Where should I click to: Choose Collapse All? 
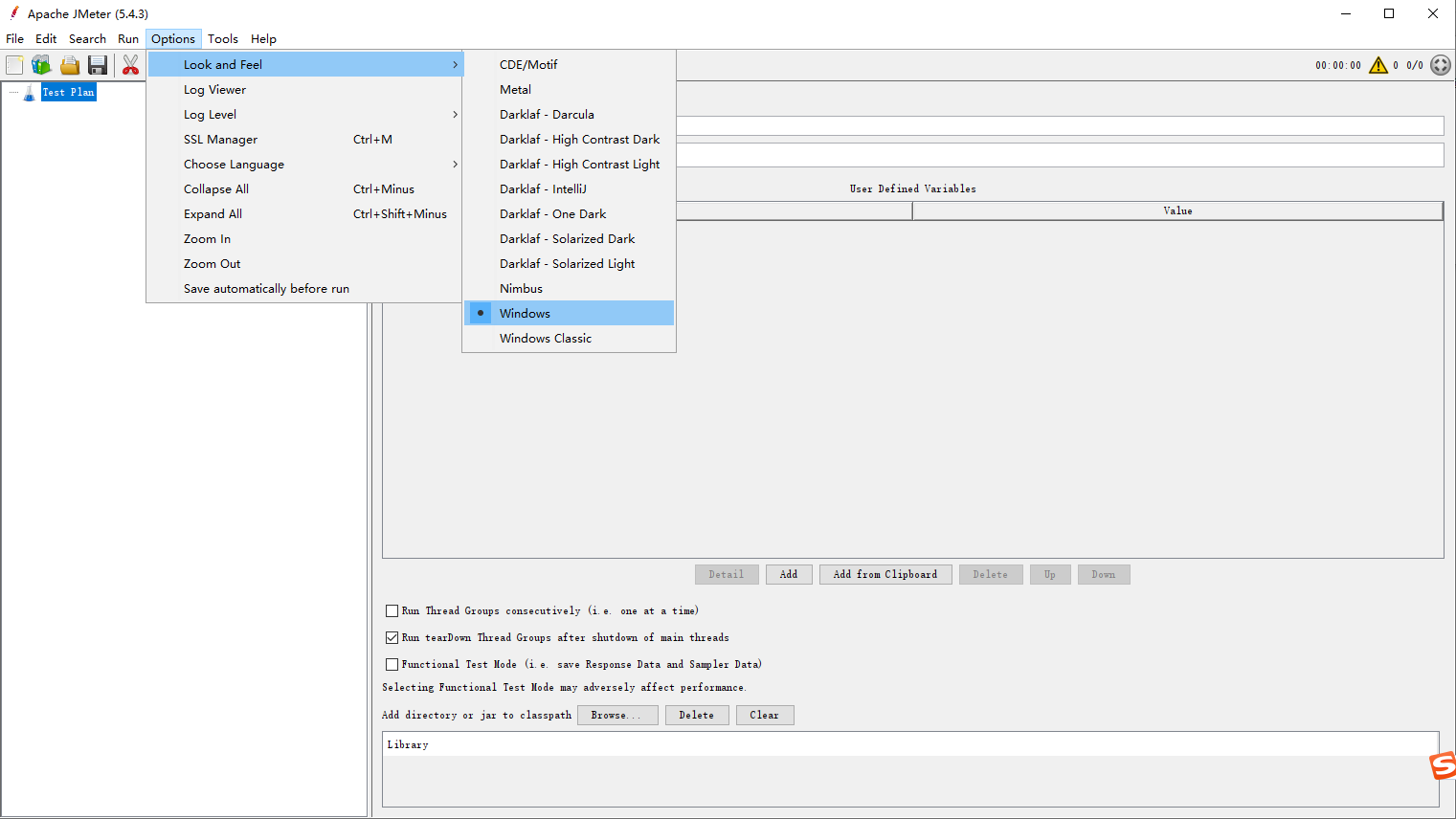click(305, 188)
